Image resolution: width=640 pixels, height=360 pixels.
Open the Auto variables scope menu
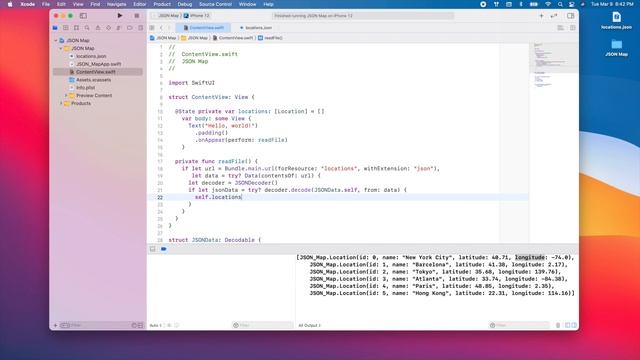156,325
